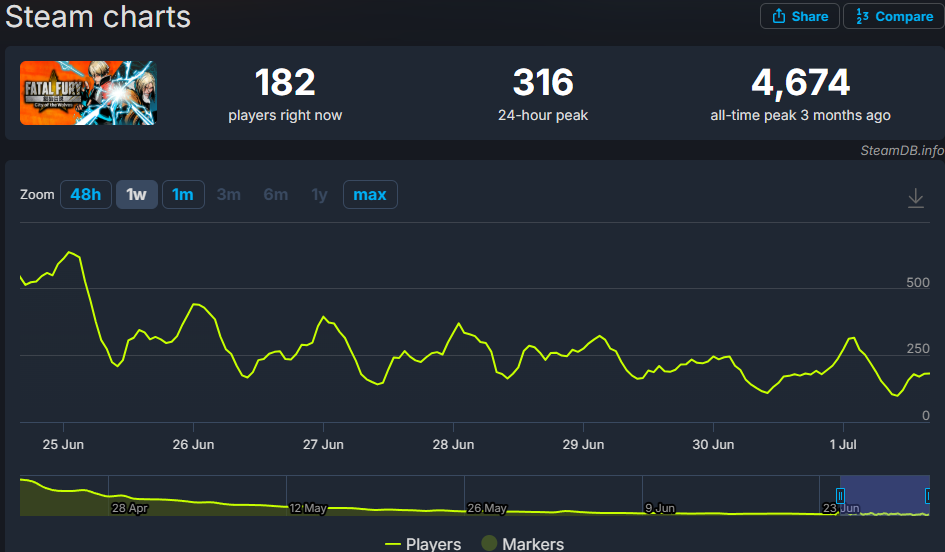Click the 29 Jun axis label
This screenshot has width=945, height=552.
click(x=583, y=445)
